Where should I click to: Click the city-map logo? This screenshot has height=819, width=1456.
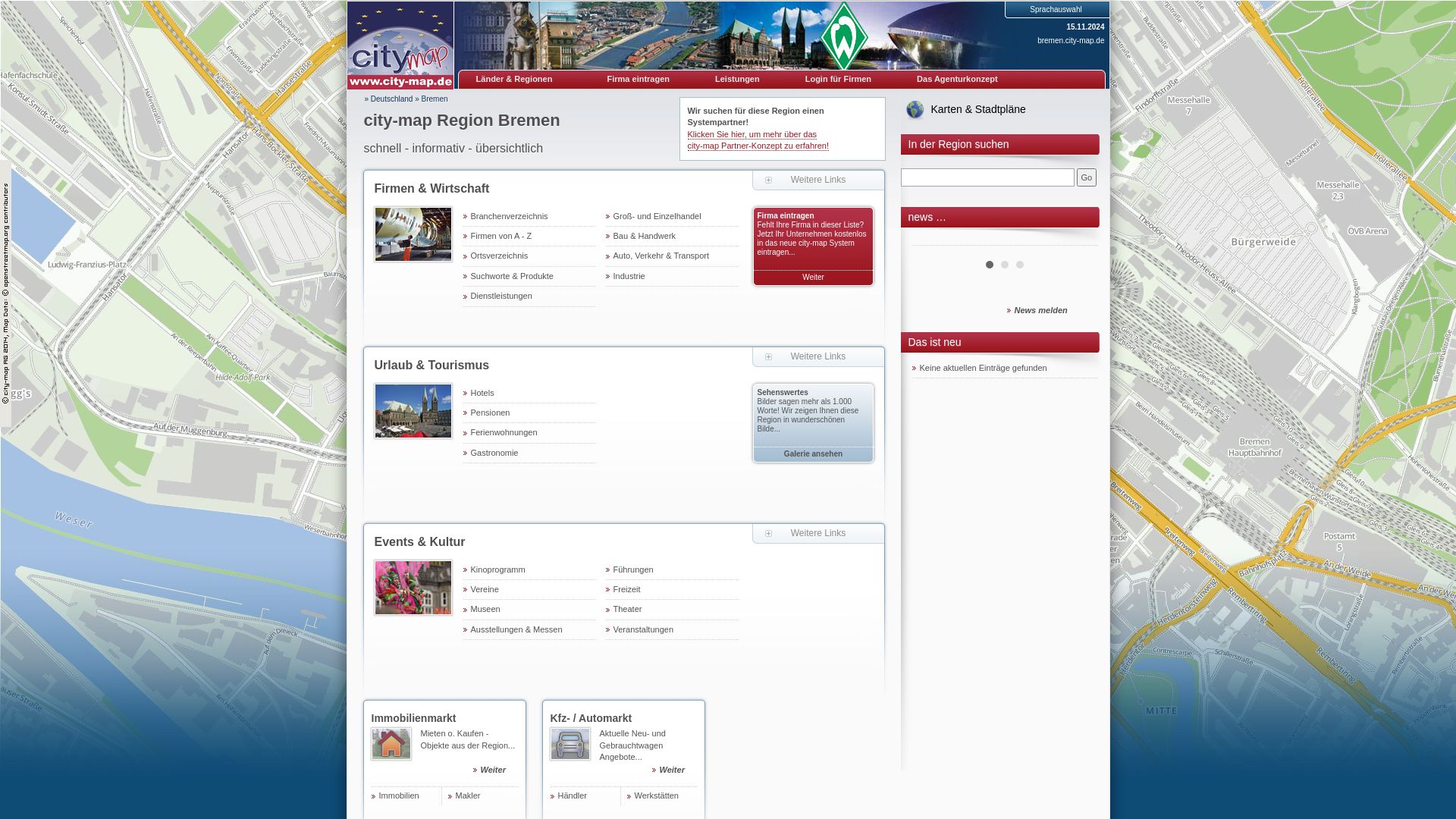[400, 45]
